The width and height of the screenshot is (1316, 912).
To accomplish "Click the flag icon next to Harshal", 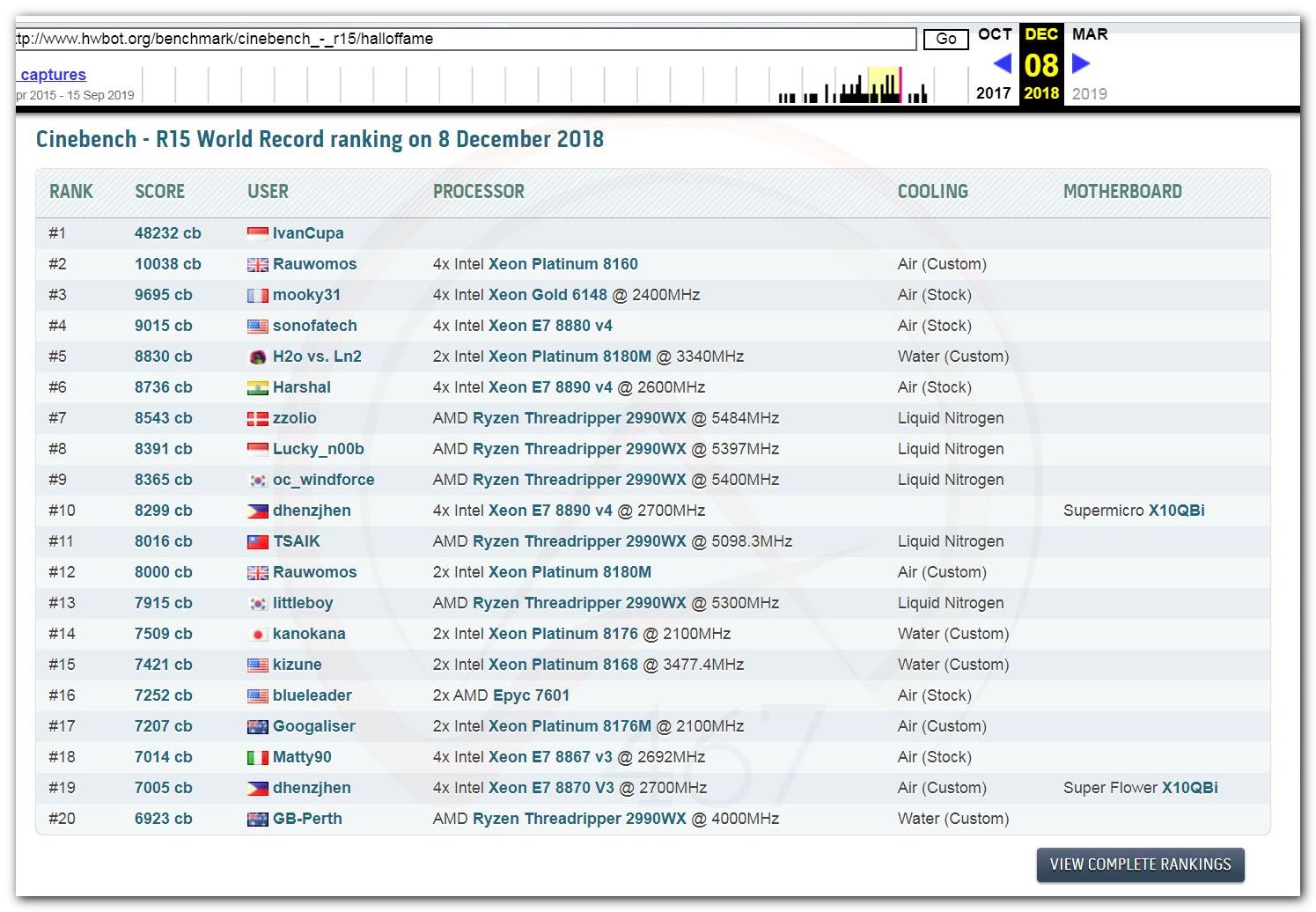I will click(257, 387).
